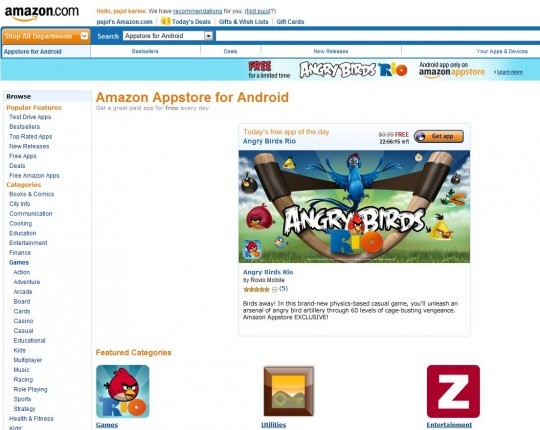Screen dimensions: 540x430
Task: Go to Your Apps & Devices tab
Action: pos(502,51)
